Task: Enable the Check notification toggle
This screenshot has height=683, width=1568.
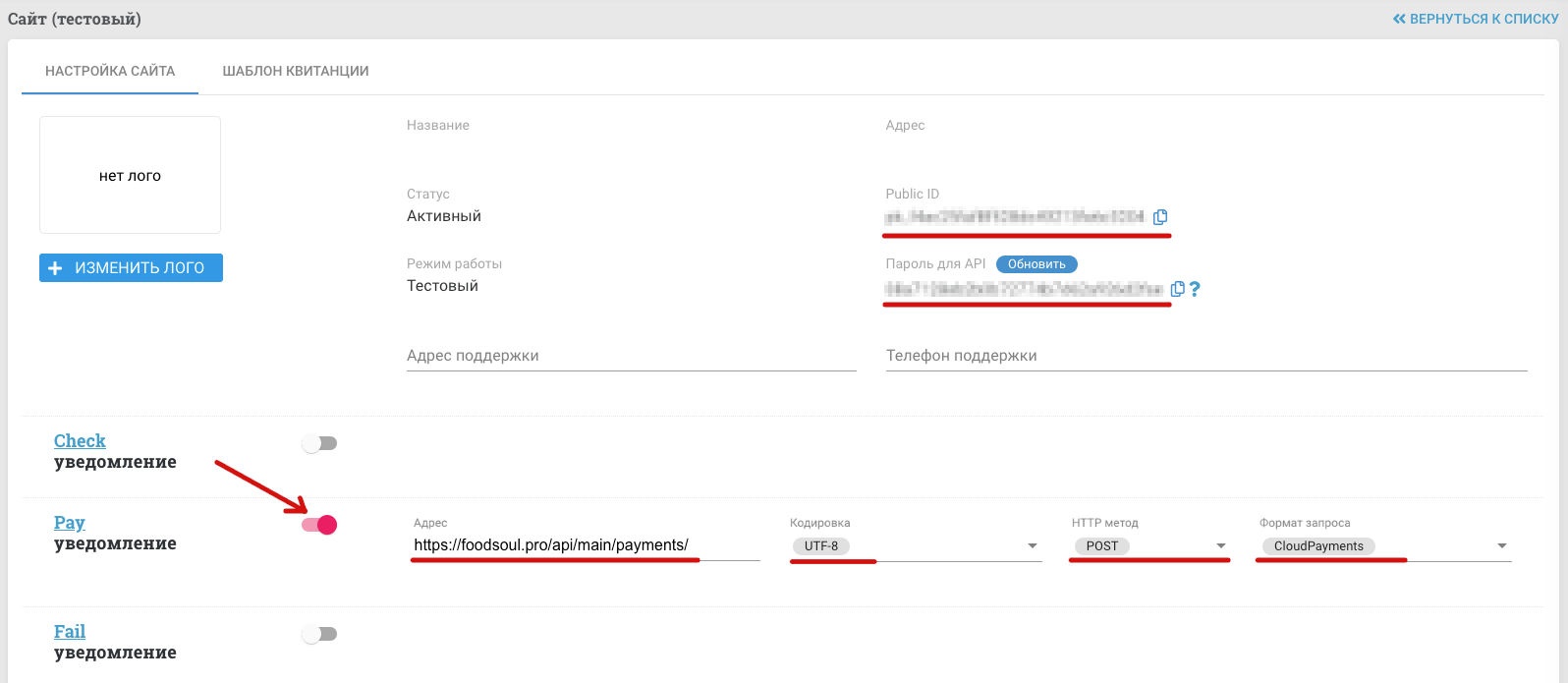Action: coord(319,443)
